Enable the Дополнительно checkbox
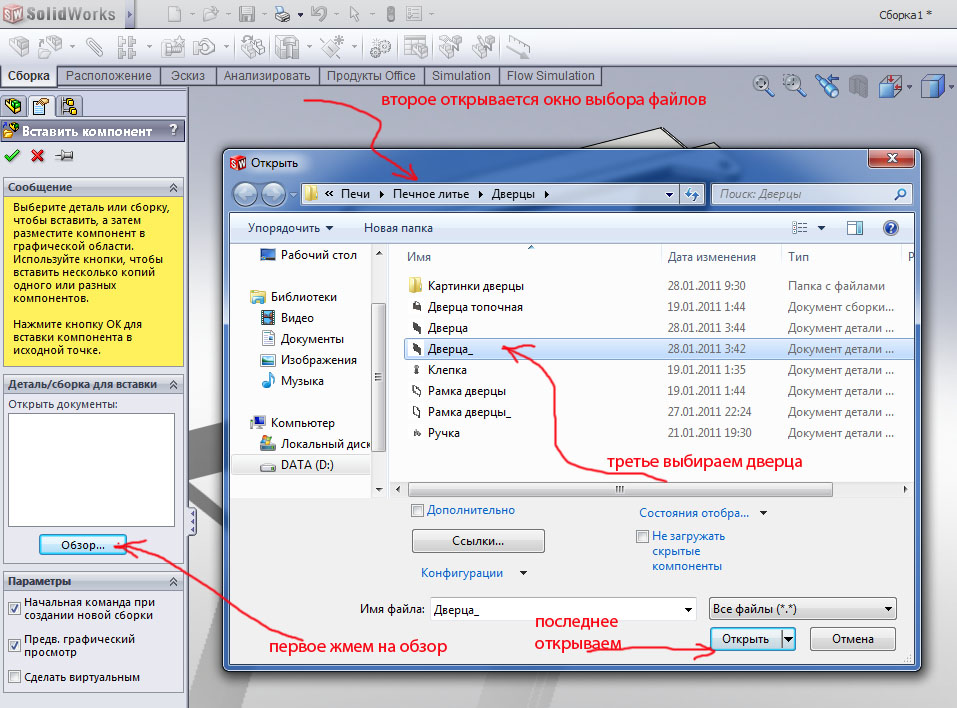 pos(418,510)
